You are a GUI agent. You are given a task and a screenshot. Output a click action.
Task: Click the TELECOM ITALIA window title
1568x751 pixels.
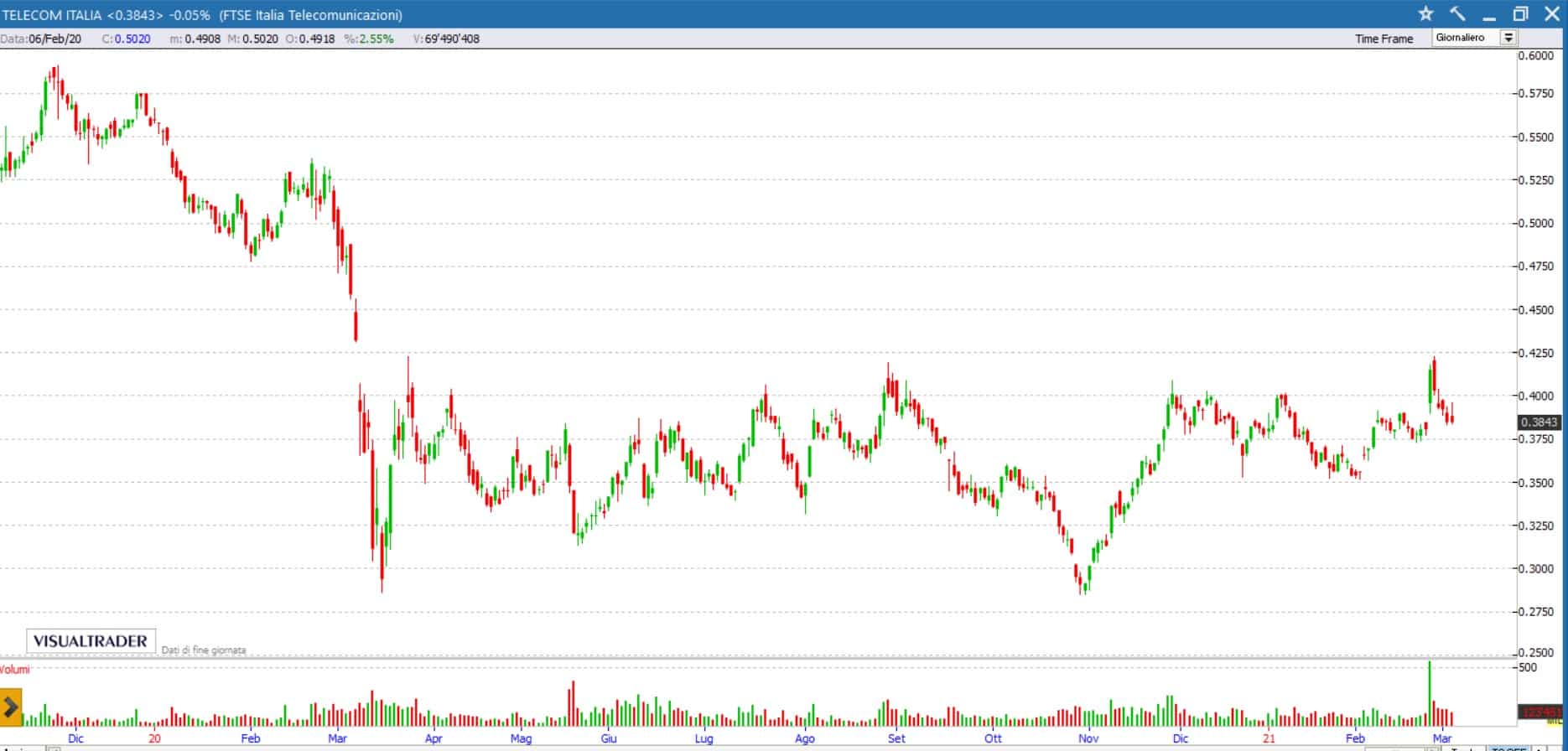pyautogui.click(x=203, y=15)
